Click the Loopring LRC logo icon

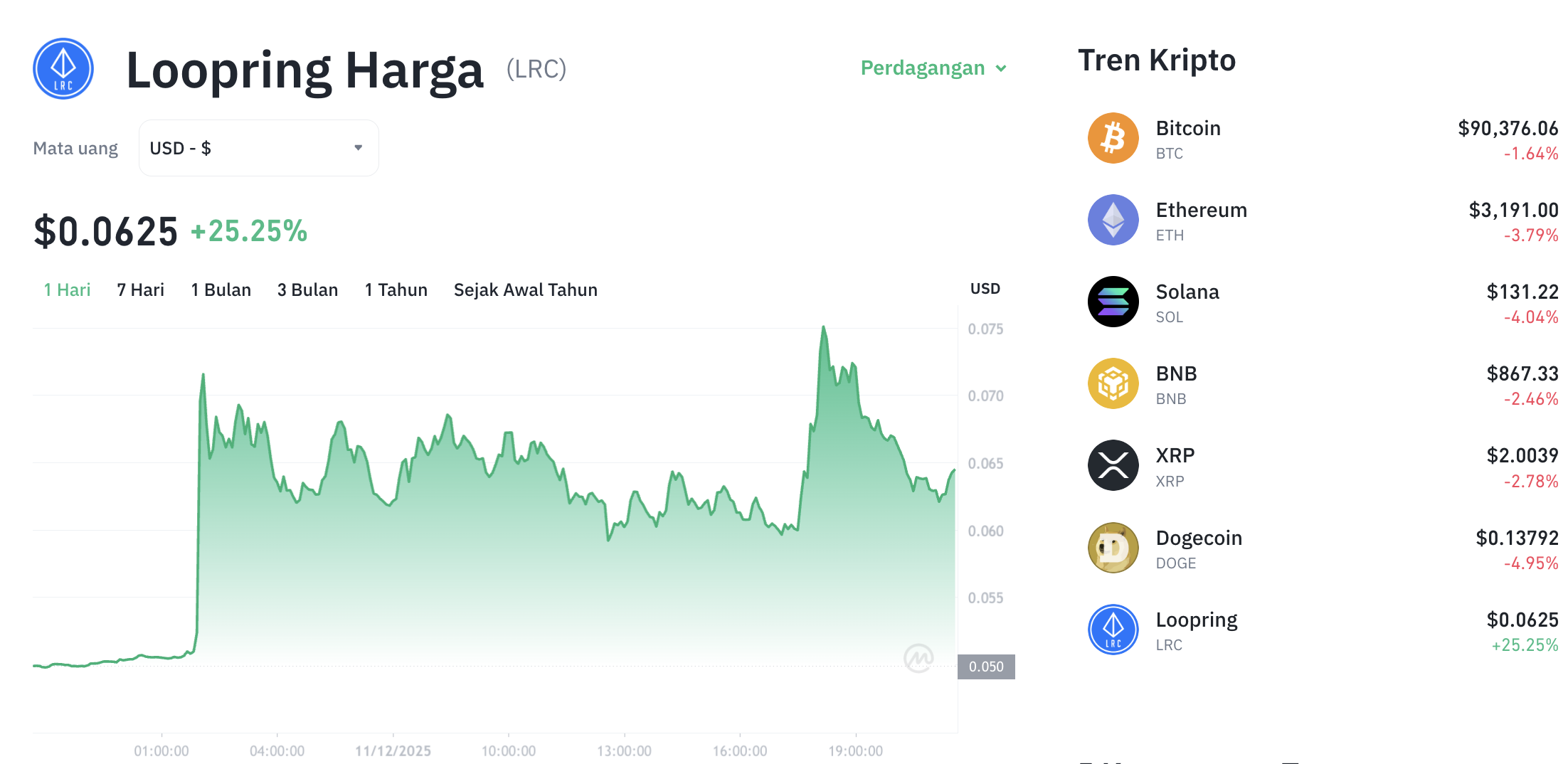pos(63,68)
